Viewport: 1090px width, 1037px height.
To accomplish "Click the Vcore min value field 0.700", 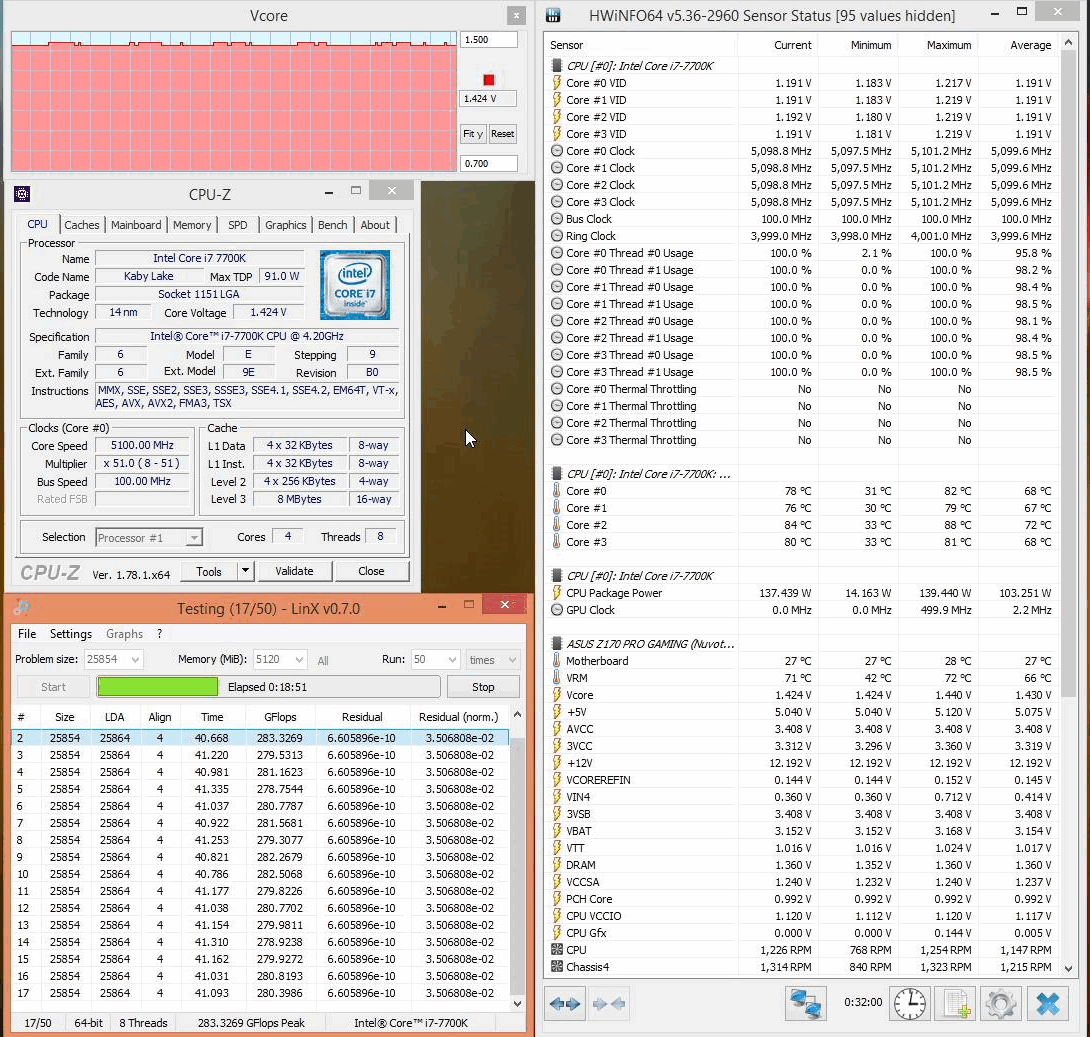I will point(489,163).
